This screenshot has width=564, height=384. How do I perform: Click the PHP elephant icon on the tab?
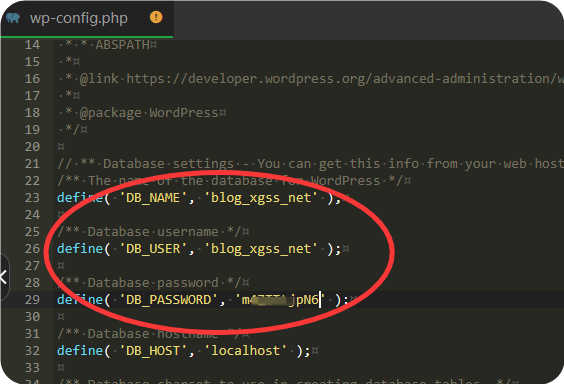click(13, 18)
